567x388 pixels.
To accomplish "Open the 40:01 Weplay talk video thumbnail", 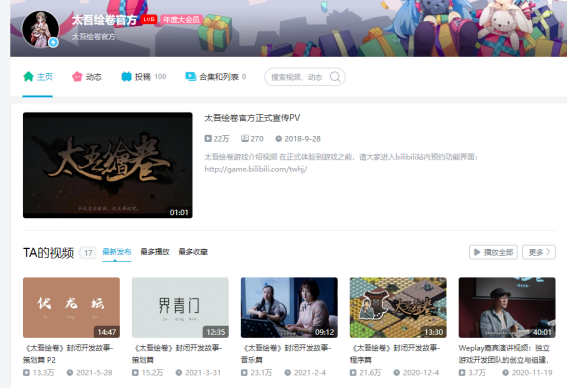I will point(507,308).
